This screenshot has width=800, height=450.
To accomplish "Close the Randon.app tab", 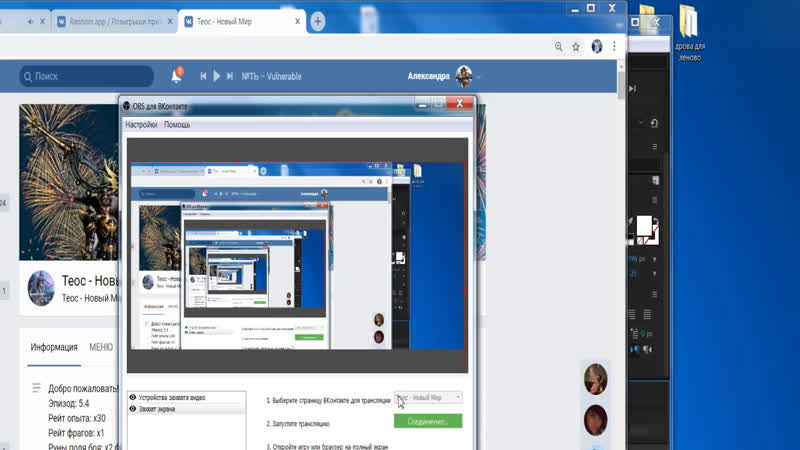I will click(x=170, y=21).
